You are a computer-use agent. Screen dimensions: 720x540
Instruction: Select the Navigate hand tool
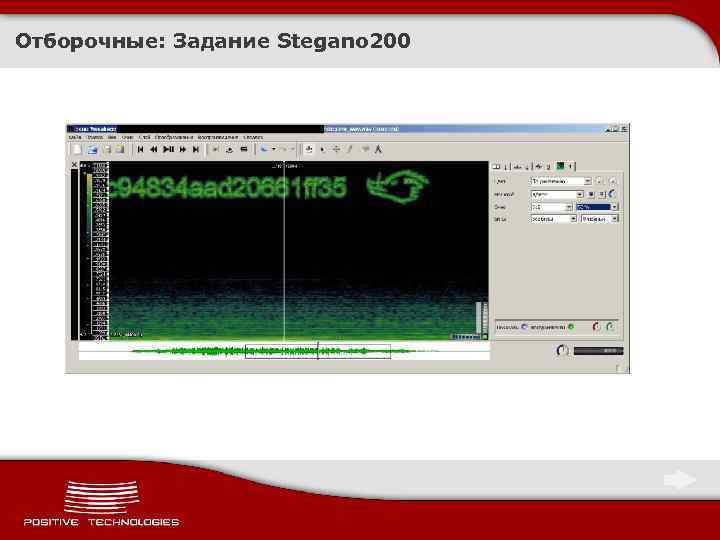pos(309,149)
